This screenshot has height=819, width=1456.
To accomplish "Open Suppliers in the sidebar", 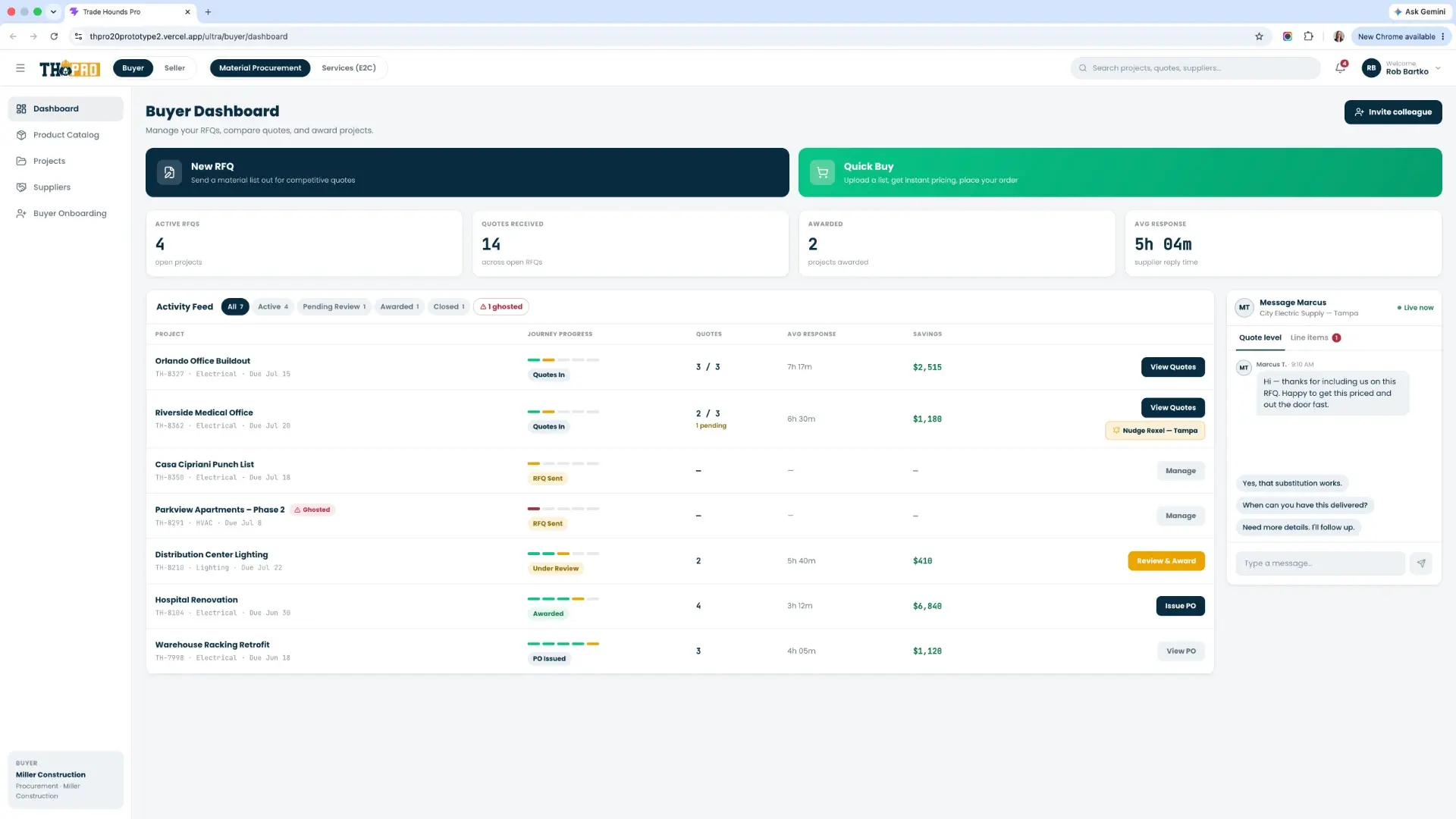I will pyautogui.click(x=65, y=187).
